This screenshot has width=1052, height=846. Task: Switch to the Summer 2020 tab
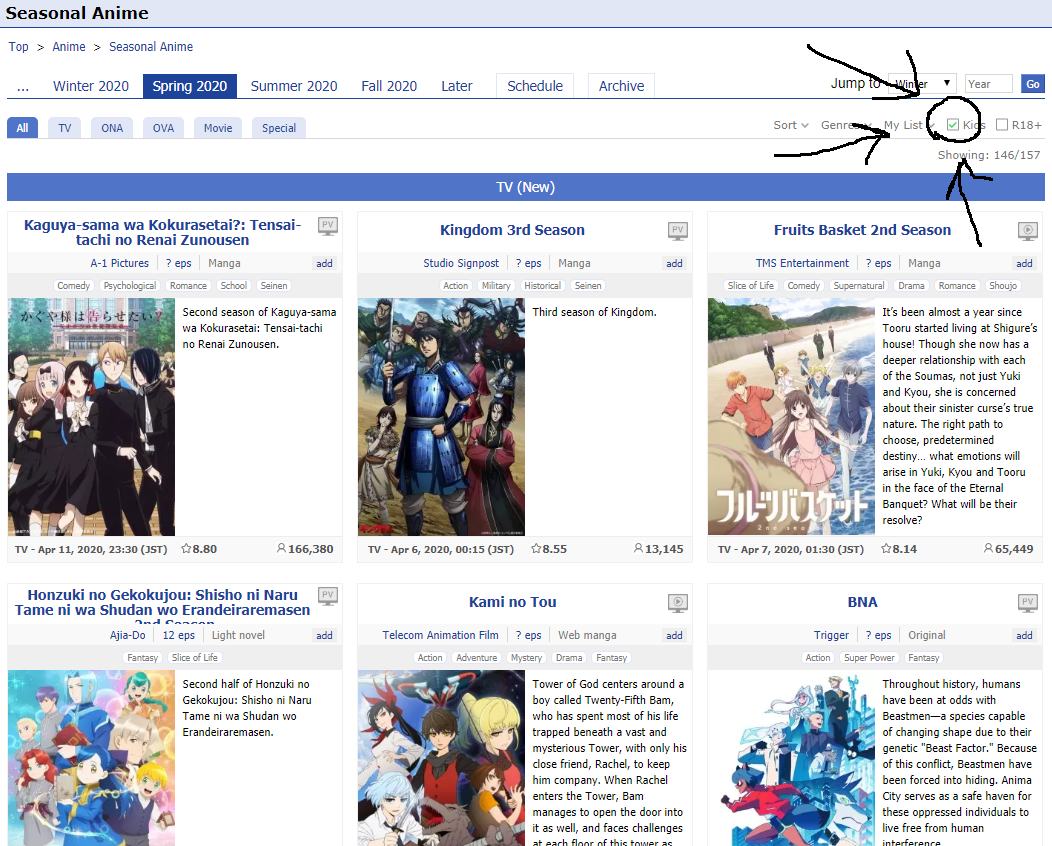[294, 86]
